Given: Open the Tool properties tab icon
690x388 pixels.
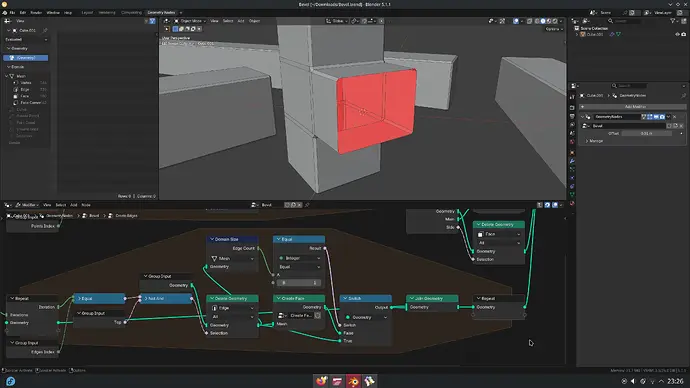Looking at the screenshot, I should click(572, 98).
